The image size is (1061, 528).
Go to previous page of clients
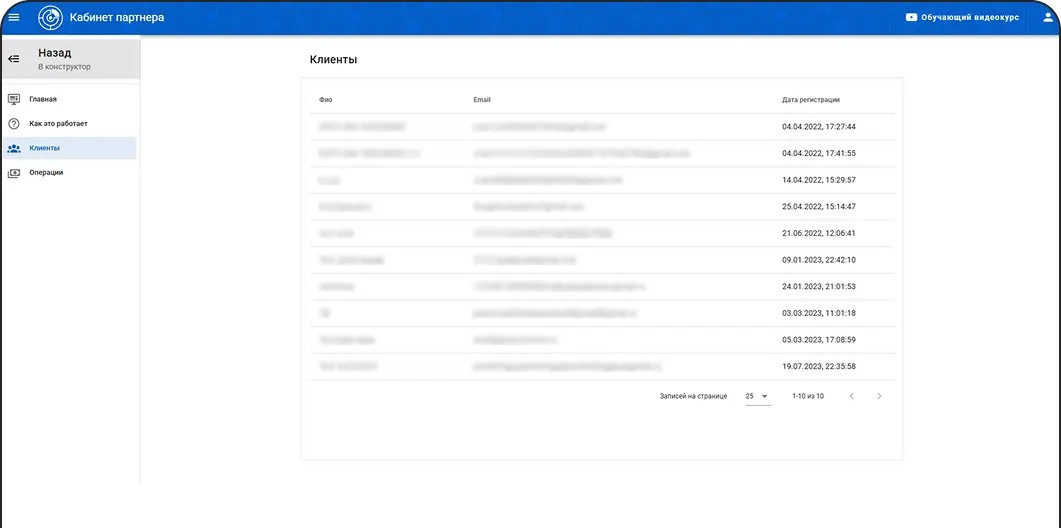point(851,397)
